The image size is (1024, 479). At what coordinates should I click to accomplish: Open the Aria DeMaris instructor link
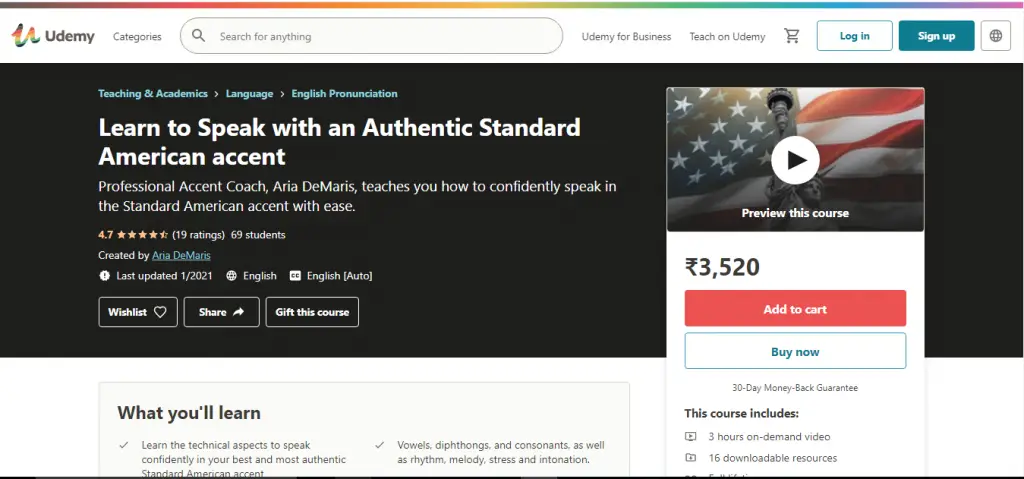(181, 255)
